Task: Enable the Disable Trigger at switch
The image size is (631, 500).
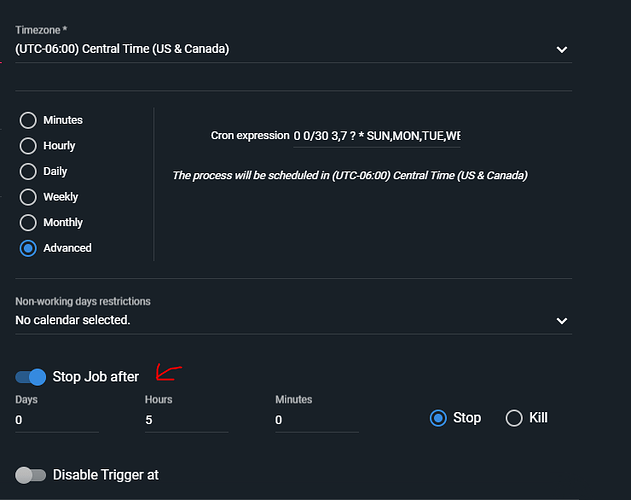Action: coord(31,475)
